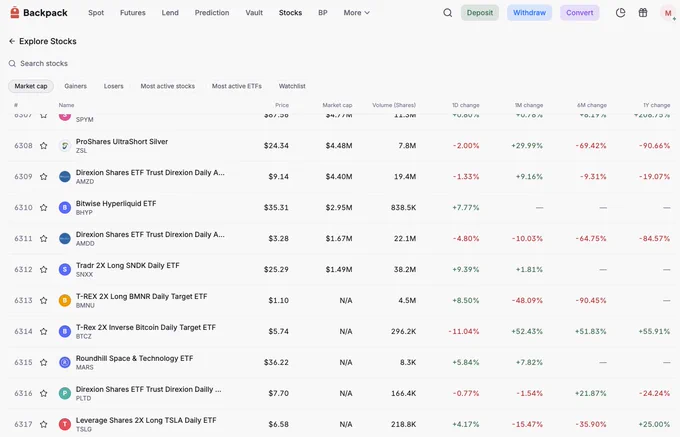Open Bitwise Hyperliquid ETF stock
This screenshot has width=680, height=437.
click(x=116, y=203)
